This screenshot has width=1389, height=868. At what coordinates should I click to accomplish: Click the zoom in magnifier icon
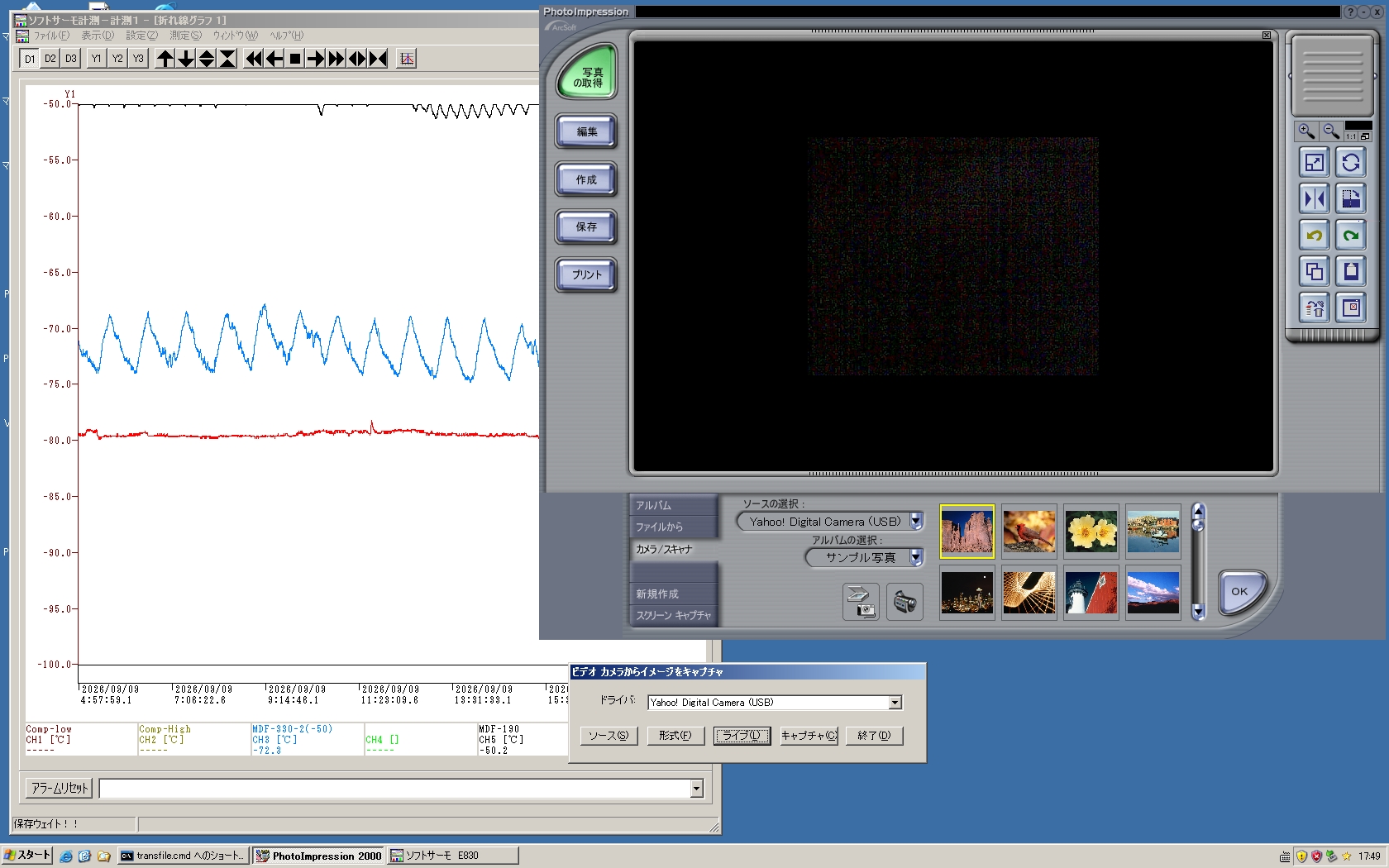[x=1306, y=131]
